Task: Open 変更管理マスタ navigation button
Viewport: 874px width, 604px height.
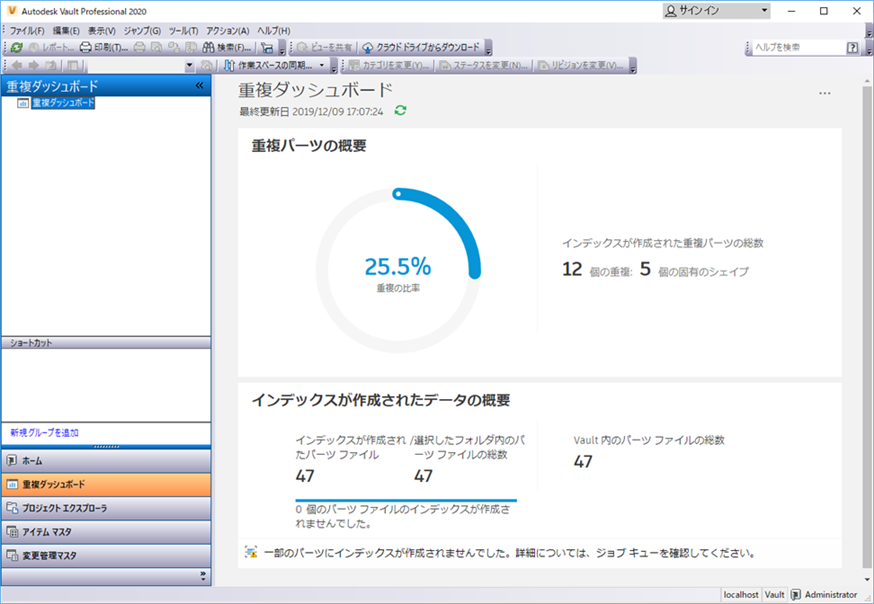Action: pyautogui.click(x=106, y=556)
